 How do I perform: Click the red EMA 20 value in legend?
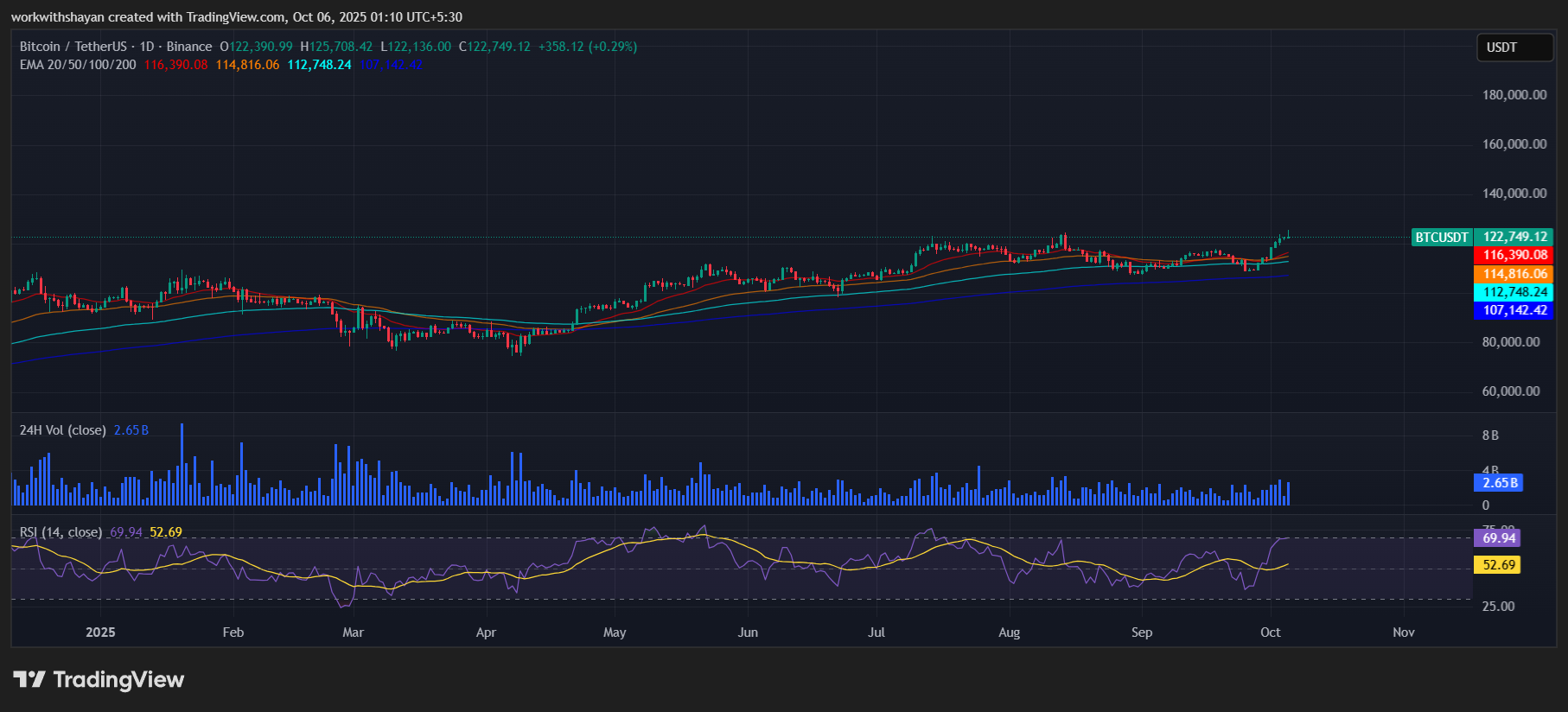175,65
